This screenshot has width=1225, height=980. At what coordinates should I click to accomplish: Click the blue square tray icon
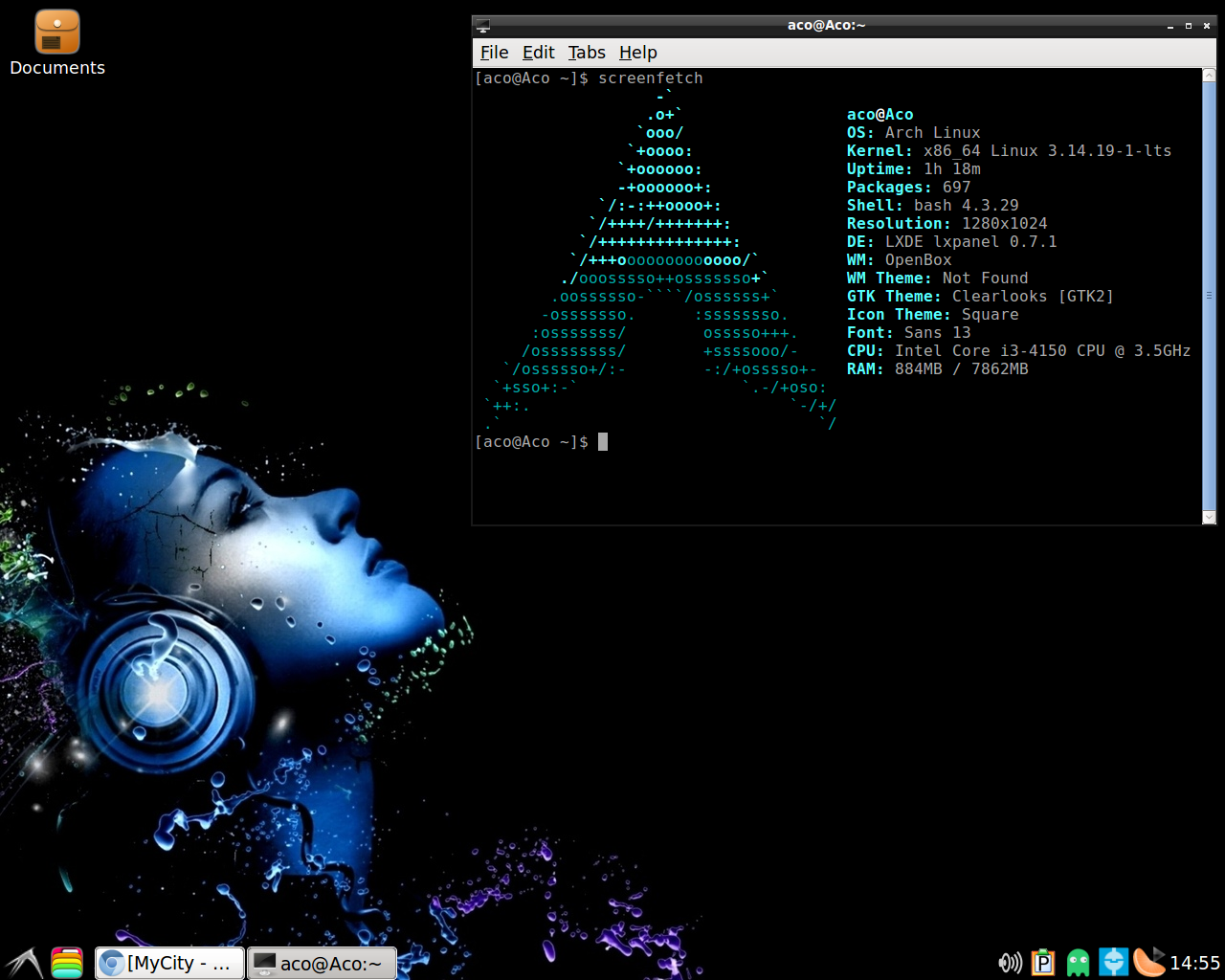coord(1113,963)
